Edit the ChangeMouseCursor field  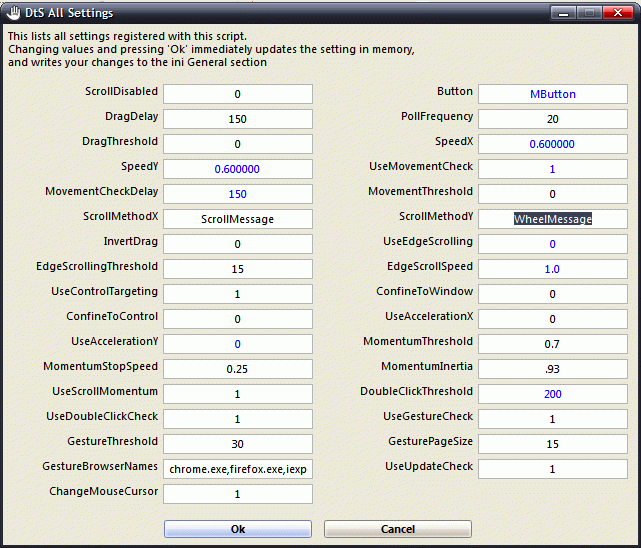pos(238,494)
